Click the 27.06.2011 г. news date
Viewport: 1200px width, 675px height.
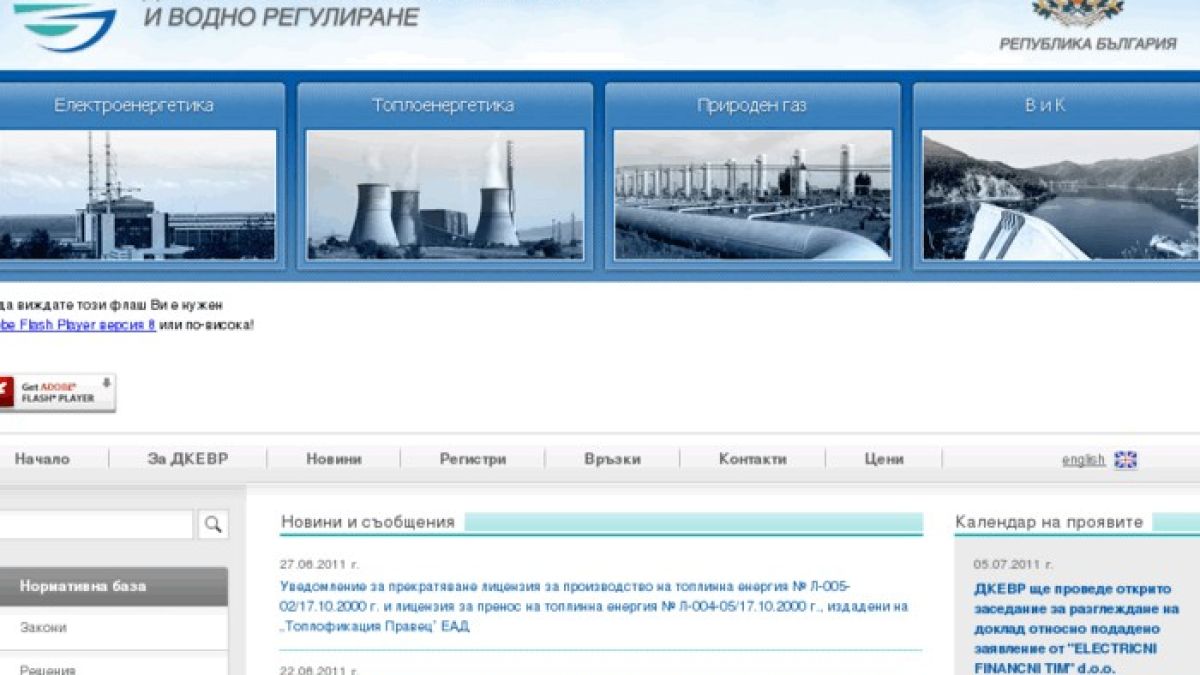tap(319, 564)
